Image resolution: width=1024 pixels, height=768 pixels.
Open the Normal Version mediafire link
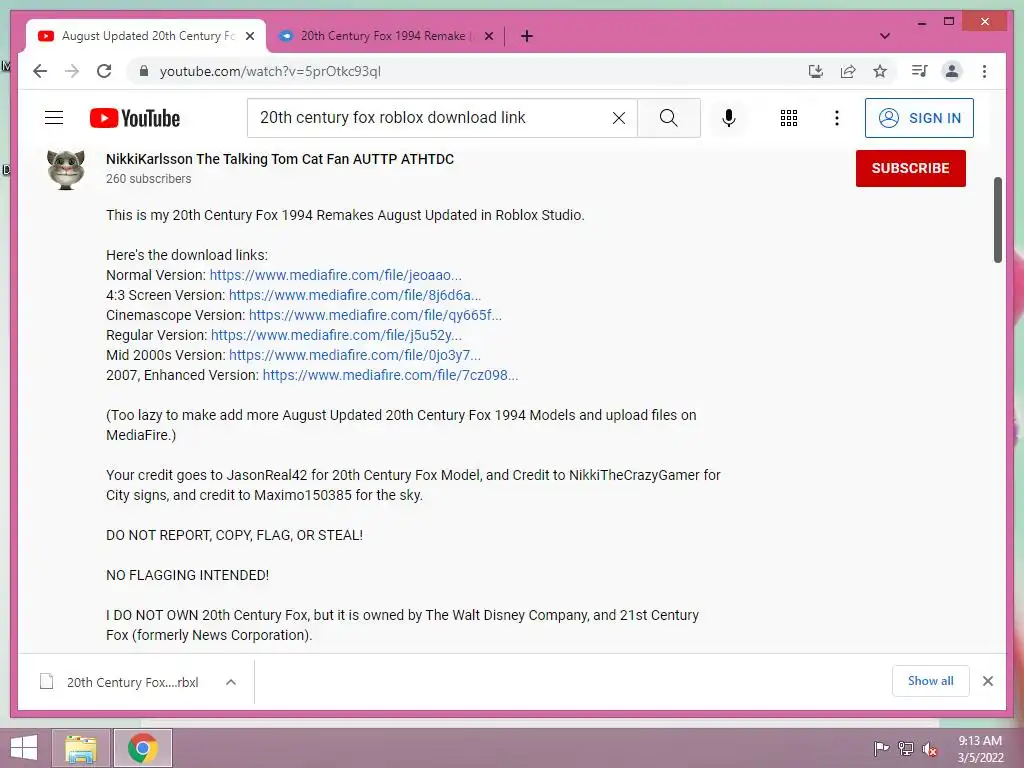pos(335,275)
